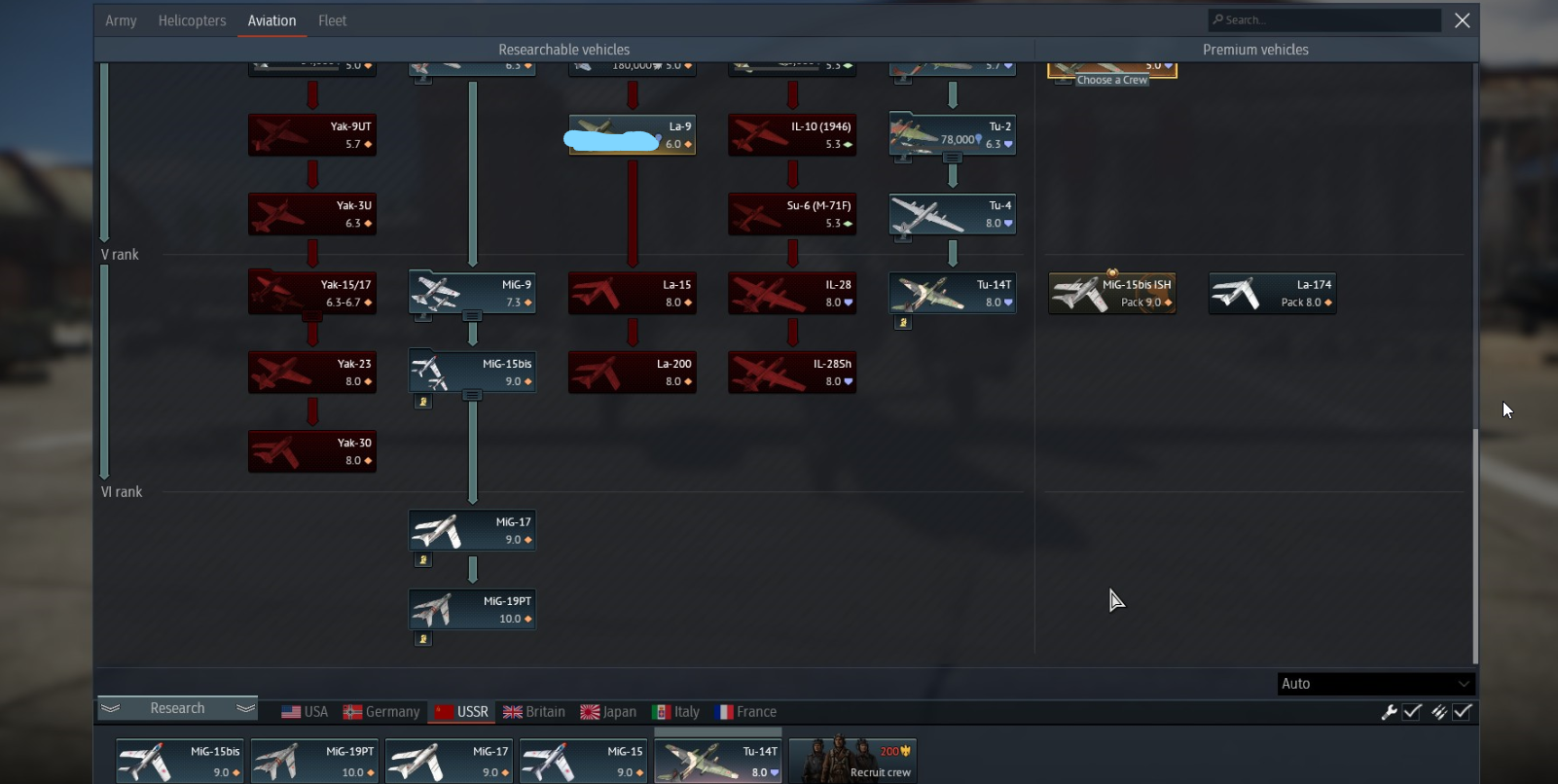Select the Yak-3U aircraft in the tree
This screenshot has width=1558, height=784.
312,214
